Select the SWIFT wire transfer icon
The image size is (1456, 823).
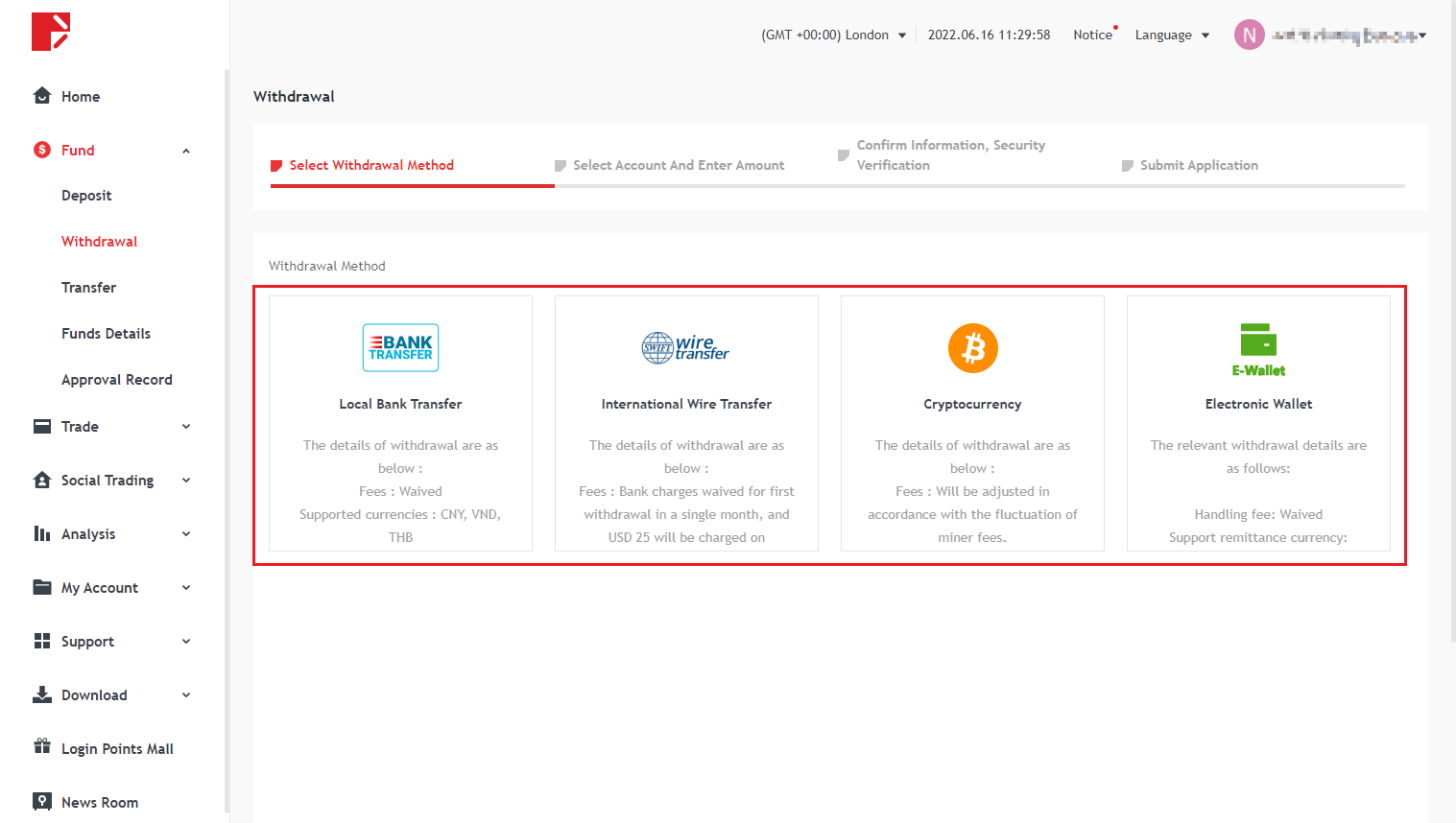tap(685, 347)
